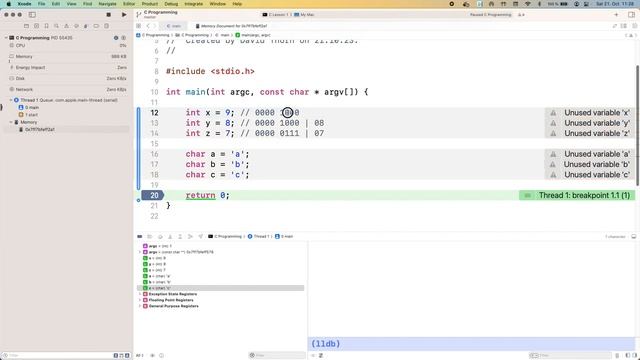
Task: Open the File menu
Action: [42, 4]
